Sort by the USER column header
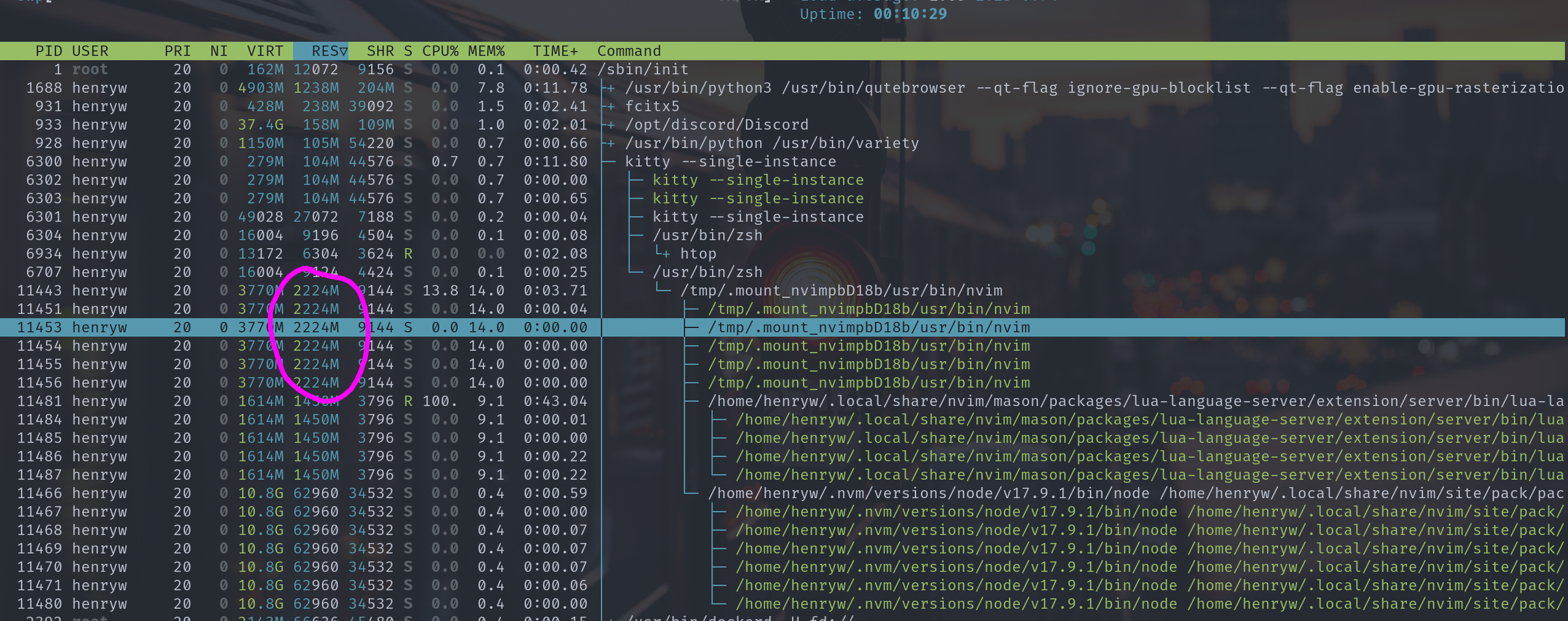Image resolution: width=1568 pixels, height=621 pixels. (90, 51)
